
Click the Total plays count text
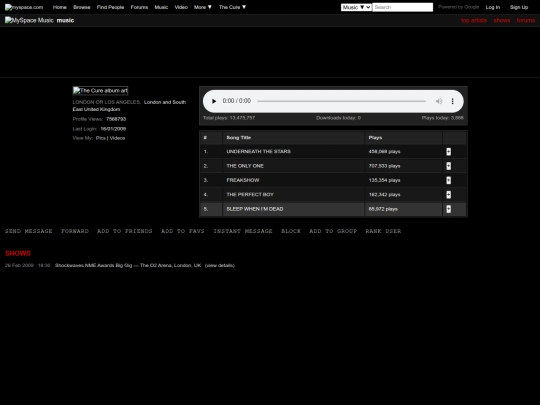pyautogui.click(x=229, y=118)
